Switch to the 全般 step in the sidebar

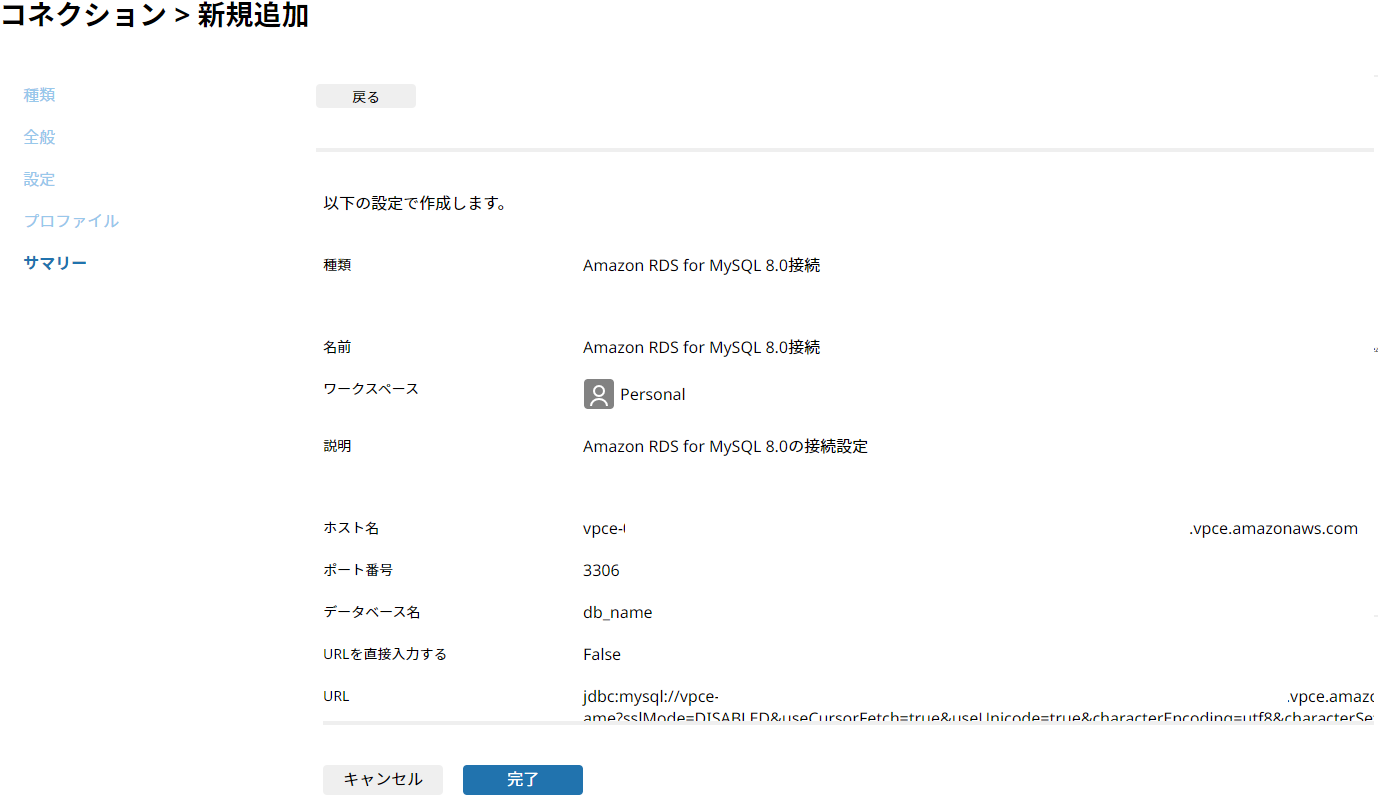point(40,137)
